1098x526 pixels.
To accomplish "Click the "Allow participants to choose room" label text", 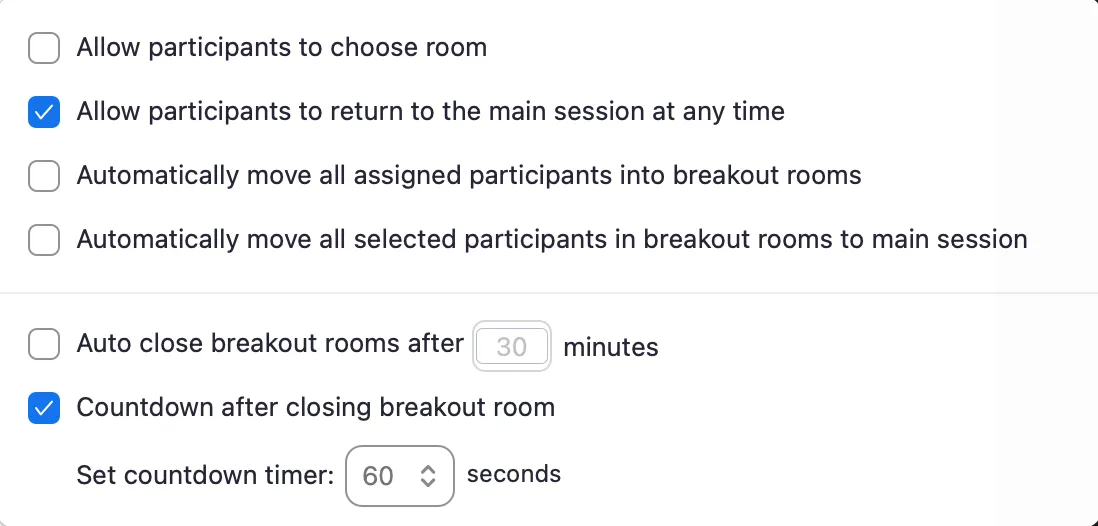I will 281,48.
